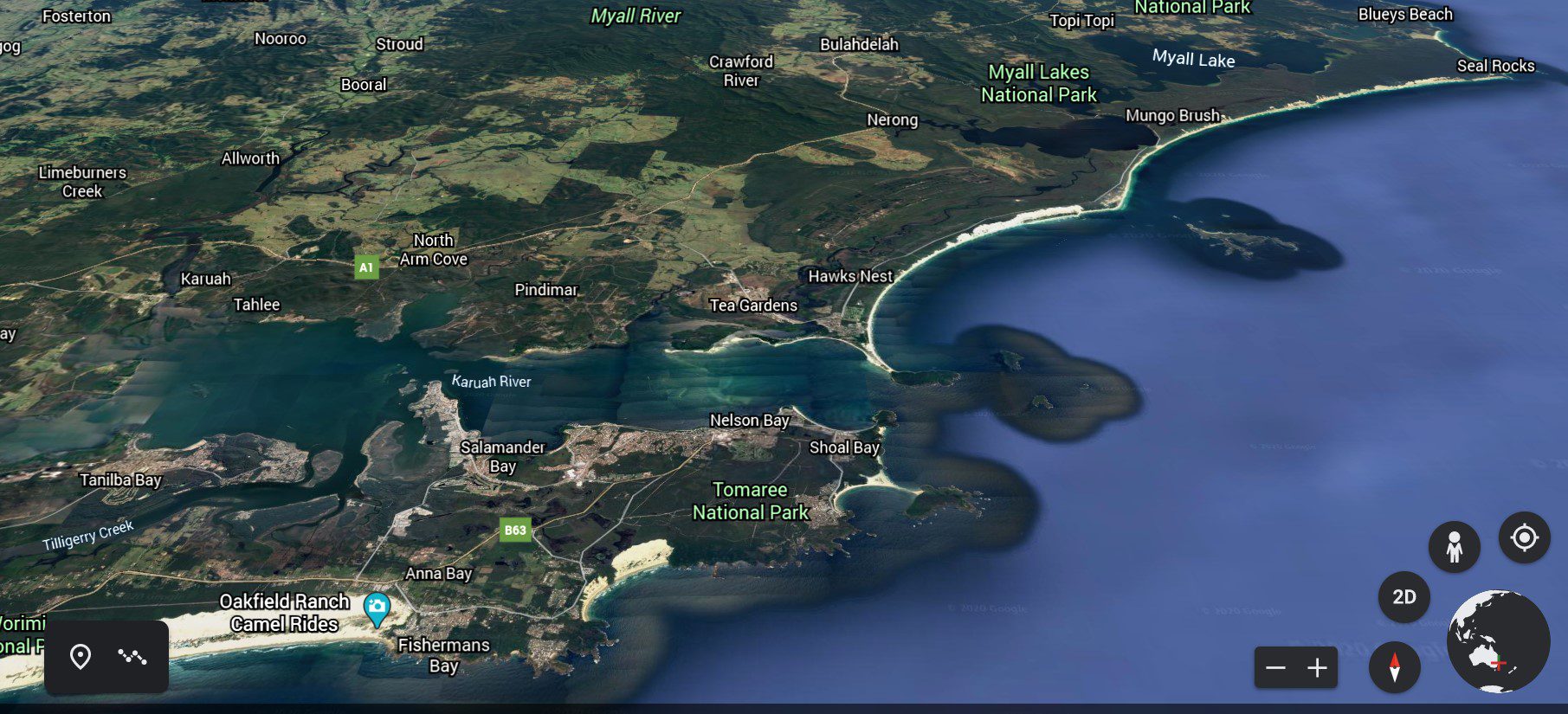Select the Shoal Bay label
The image size is (1568, 714).
[x=844, y=447]
